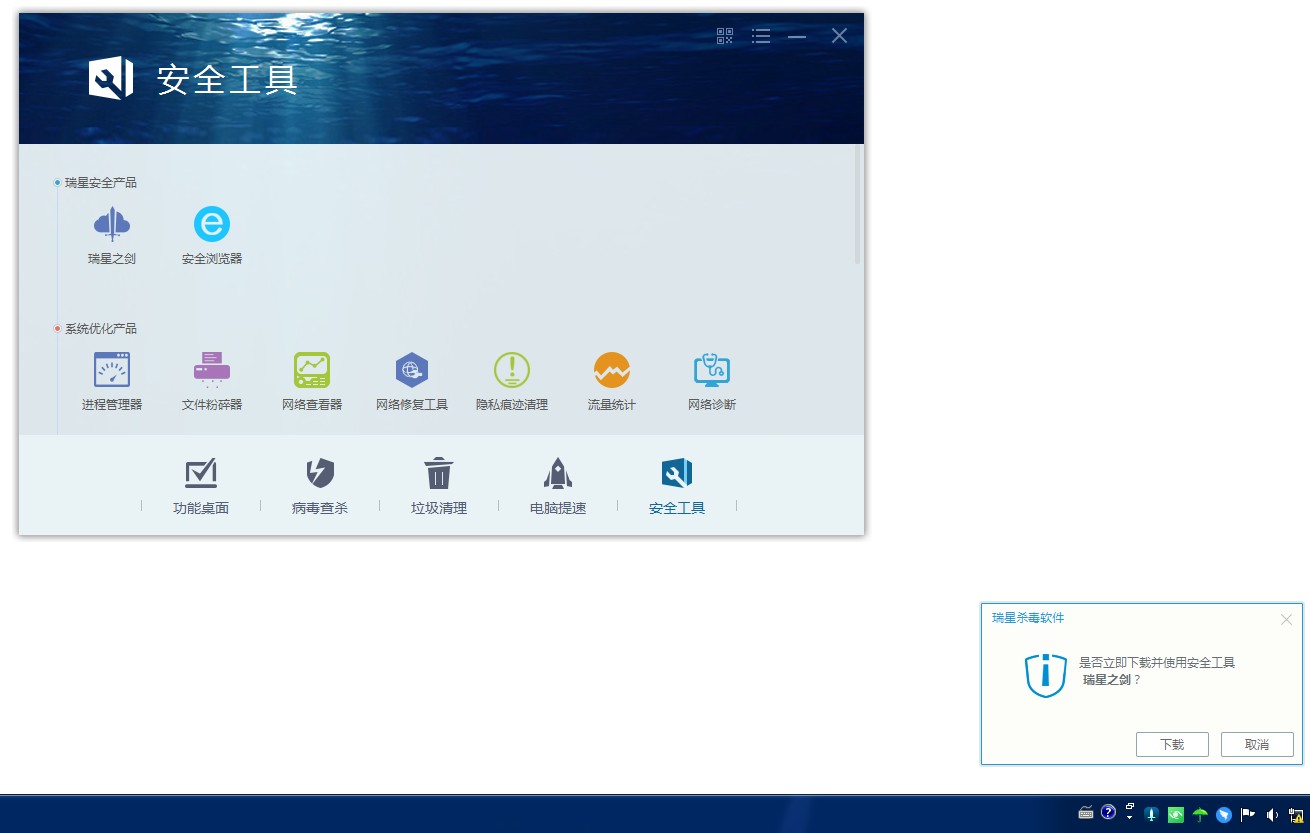Screen dimensions: 1310x833
Task: Click the 下载 button in the popup
Action: [1172, 744]
